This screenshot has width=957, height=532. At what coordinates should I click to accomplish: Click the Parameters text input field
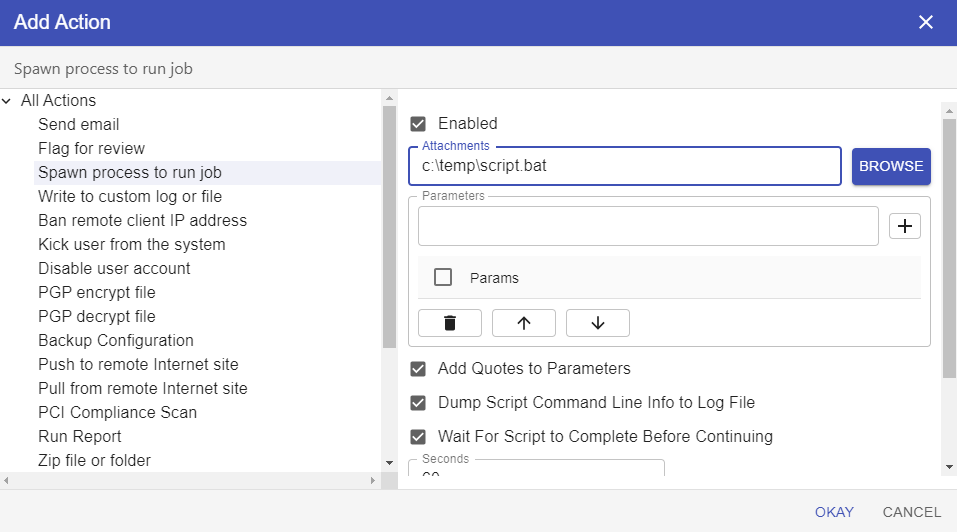[x=648, y=226]
